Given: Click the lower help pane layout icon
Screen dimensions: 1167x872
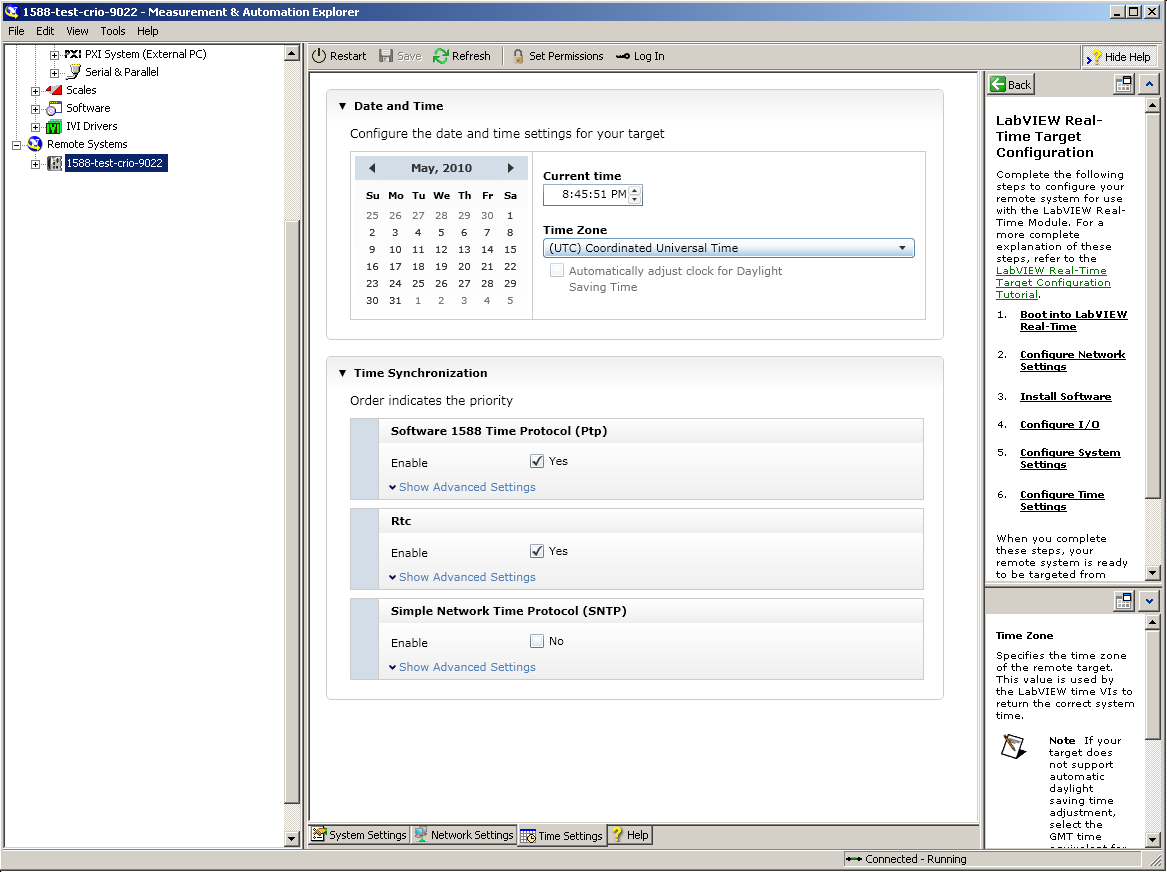Looking at the screenshot, I should click(x=1123, y=600).
